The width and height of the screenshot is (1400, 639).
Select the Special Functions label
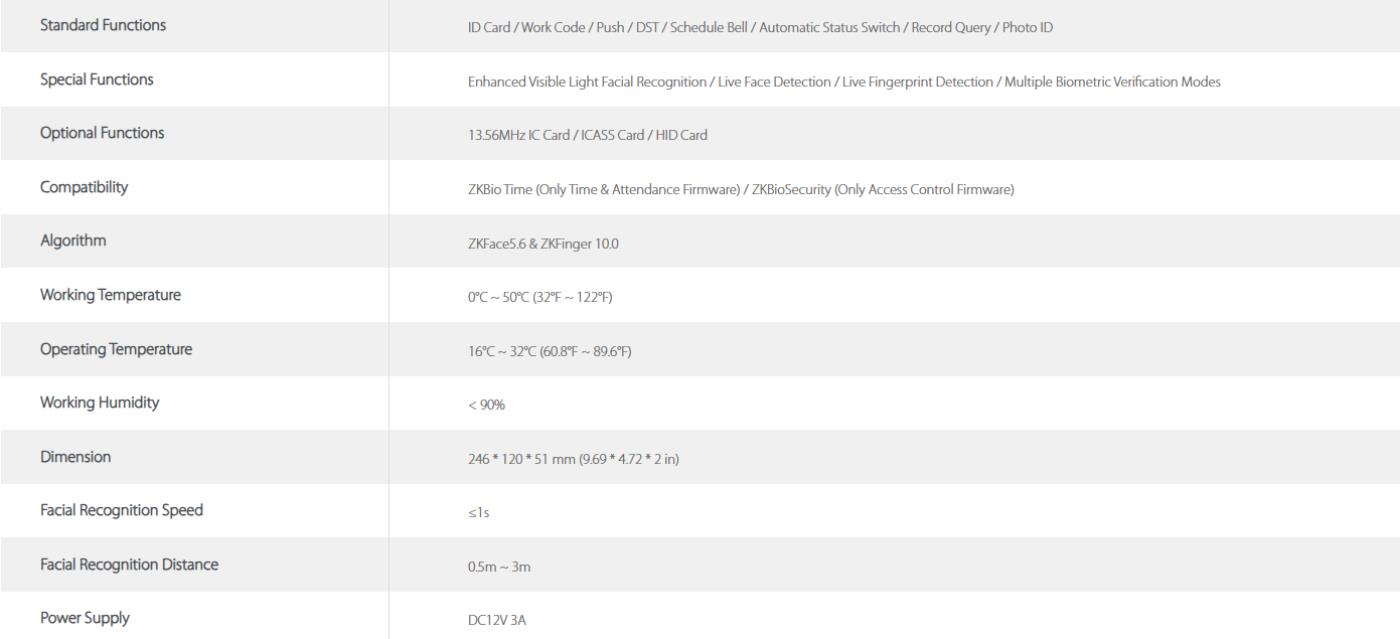[x=97, y=80]
